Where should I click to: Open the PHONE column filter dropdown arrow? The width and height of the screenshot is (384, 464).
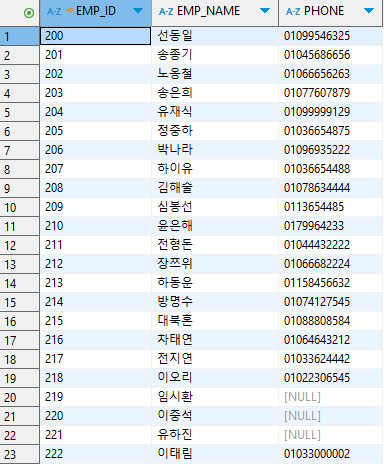tap(369, 11)
